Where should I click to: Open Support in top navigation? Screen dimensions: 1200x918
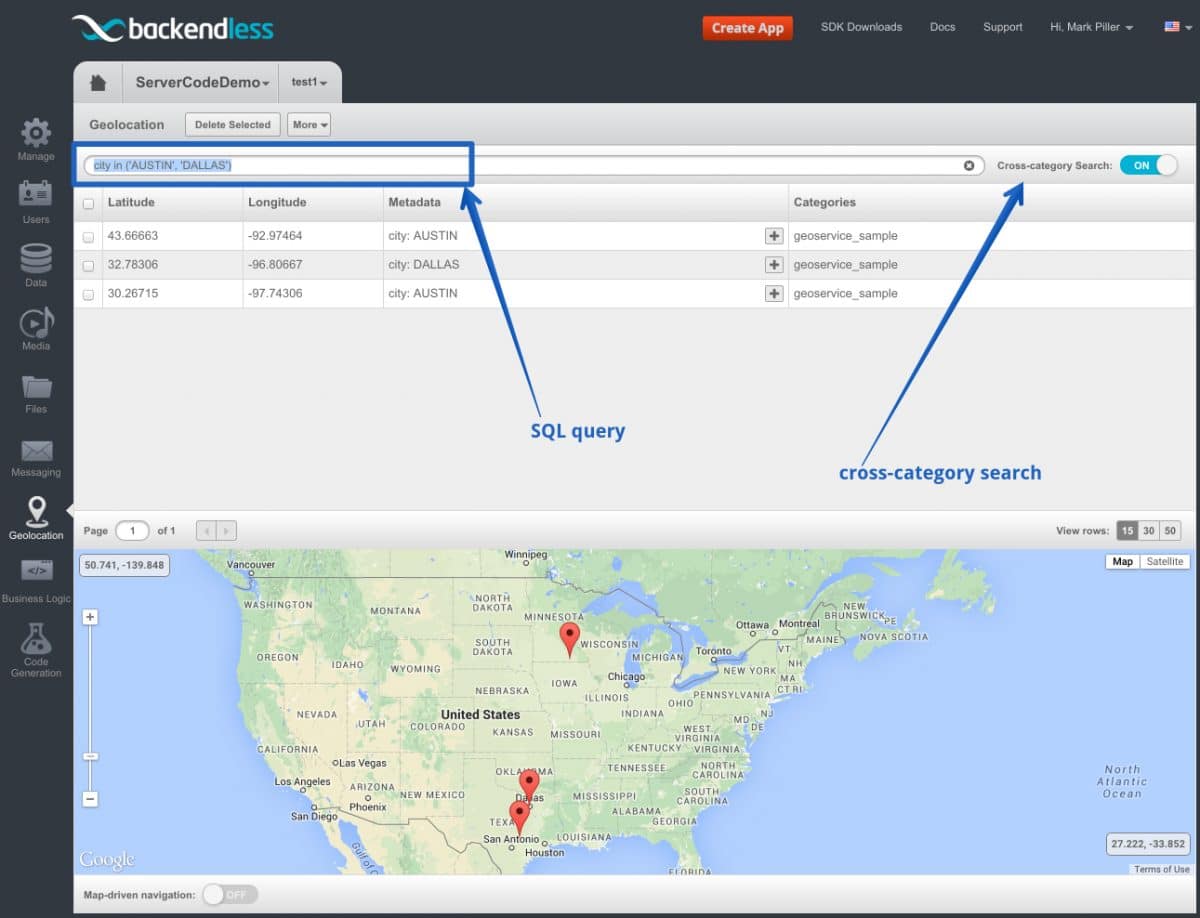click(x=1002, y=27)
